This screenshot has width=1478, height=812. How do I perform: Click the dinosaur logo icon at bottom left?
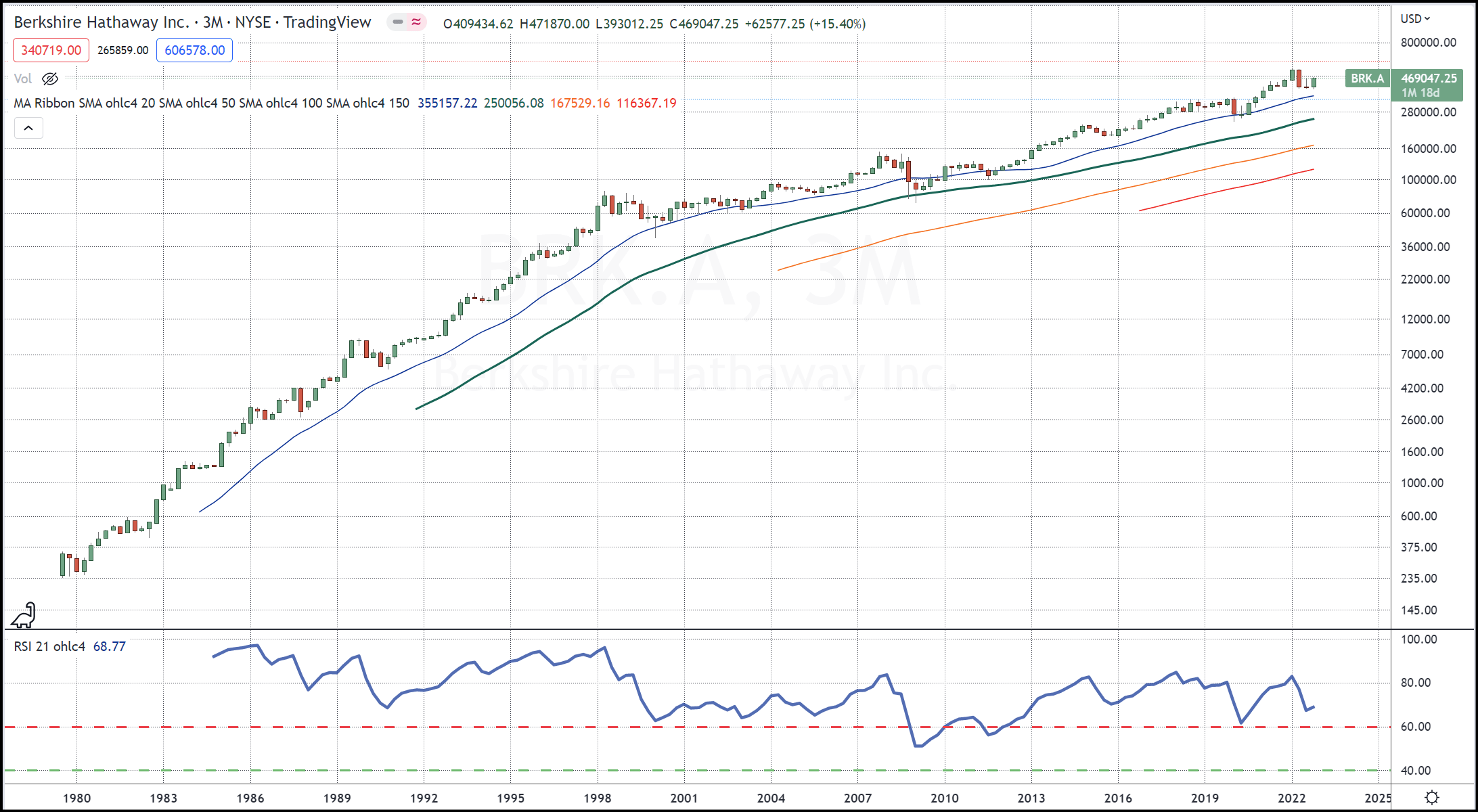coord(24,615)
